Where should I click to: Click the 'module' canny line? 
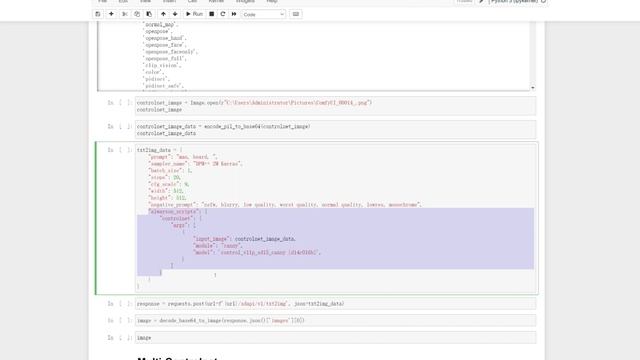tap(218, 246)
